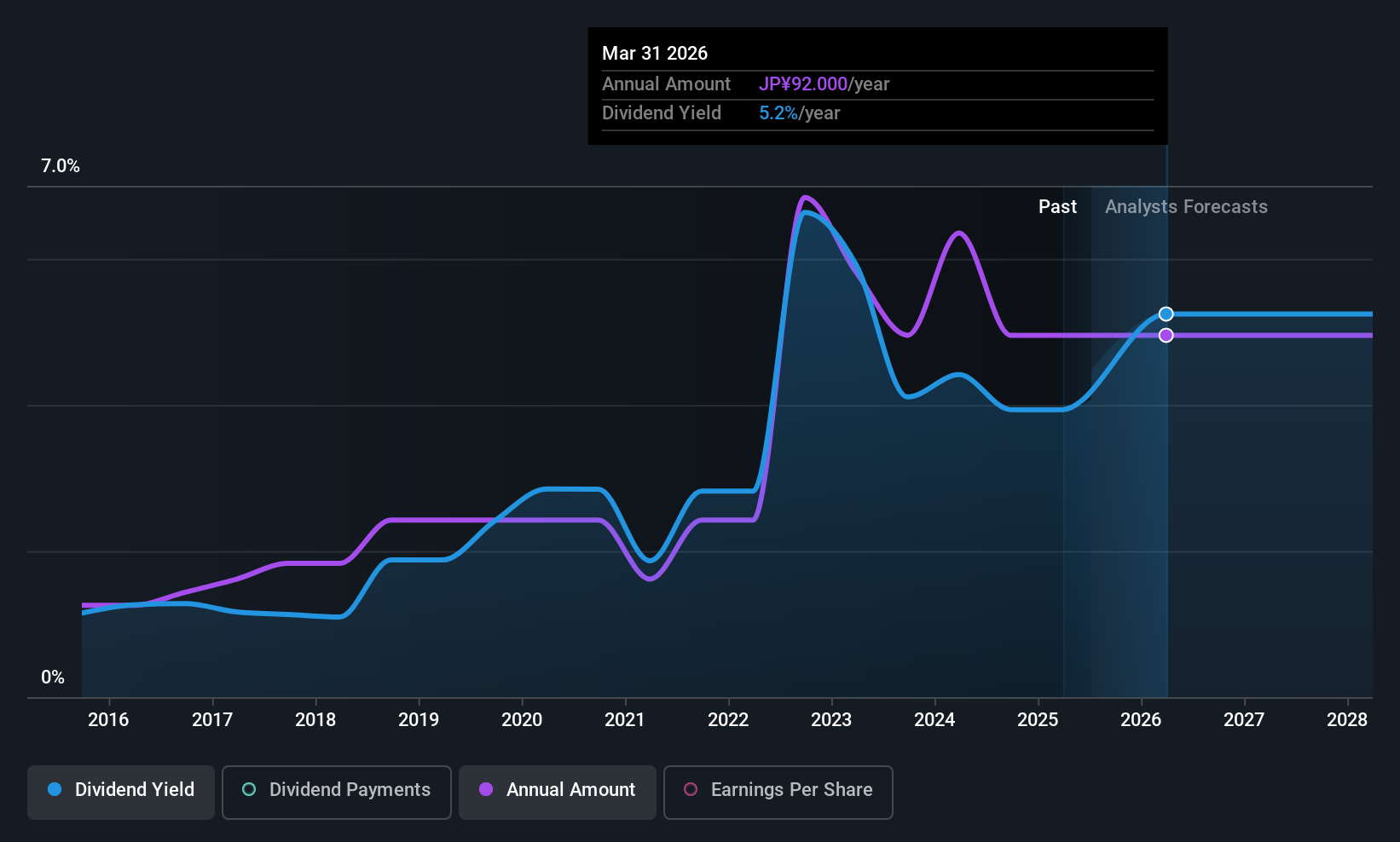Viewport: 1400px width, 842px height.
Task: Click the 2026 x-axis label
Action: click(1141, 720)
